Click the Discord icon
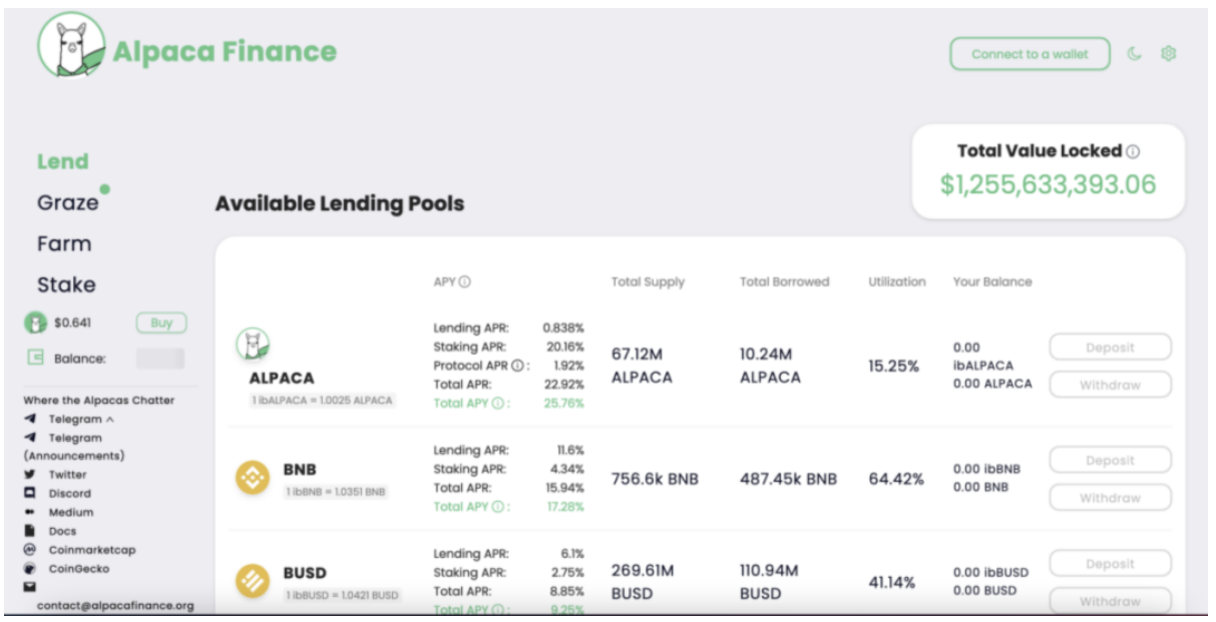 tap(30, 493)
